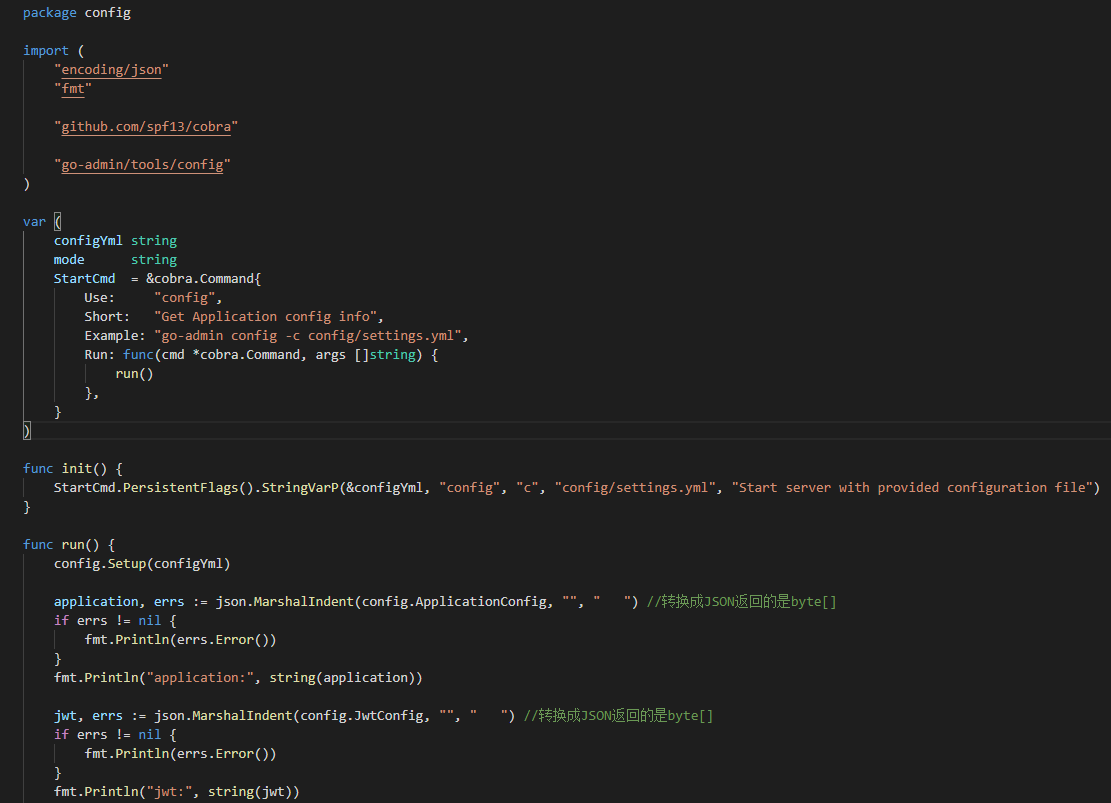
Task: Click the 'package' keyword on first line
Action: (50, 13)
